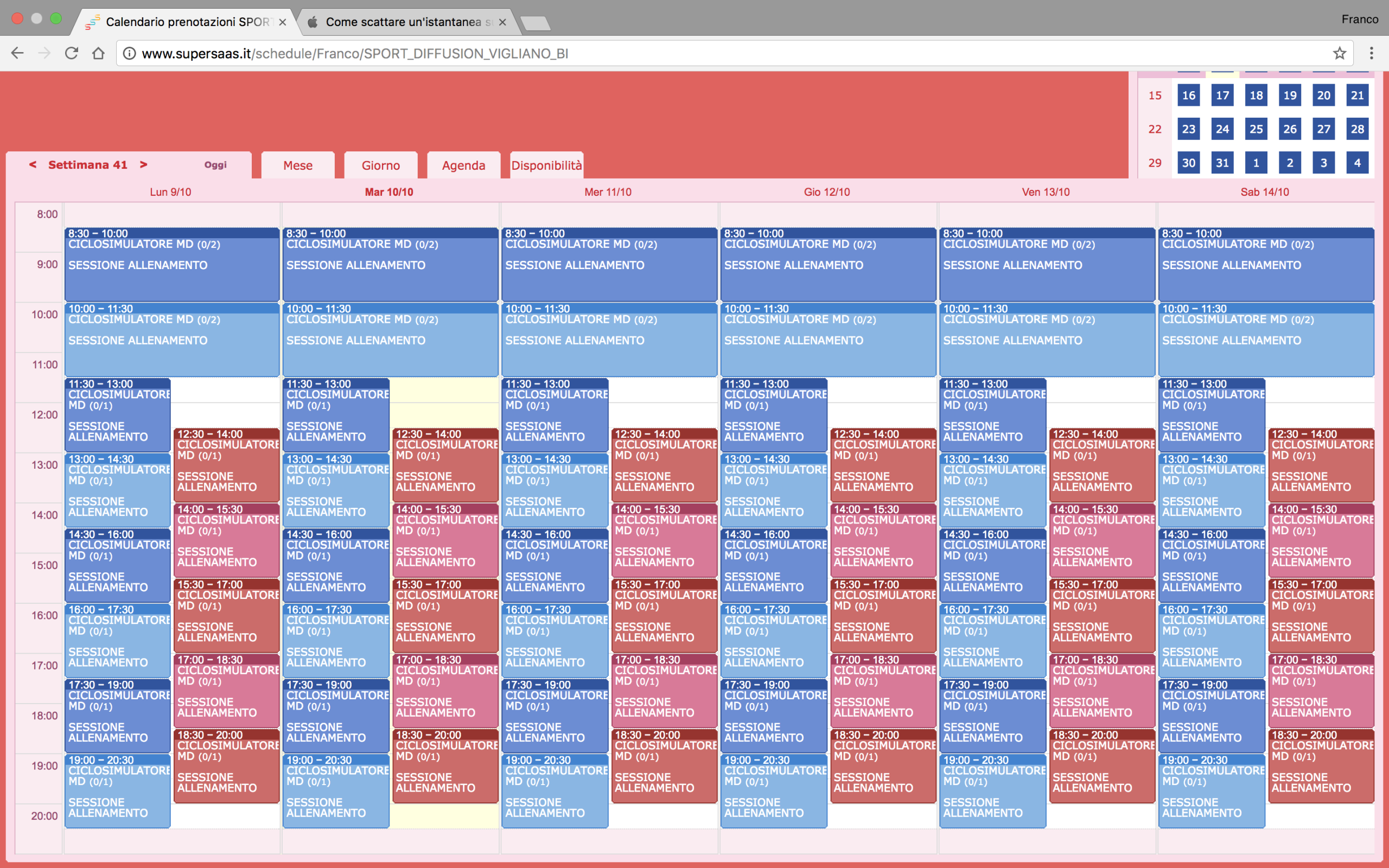Viewport: 1389px width, 868px height.
Task: Open Chrome three-dot menu
Action: tap(1371, 53)
